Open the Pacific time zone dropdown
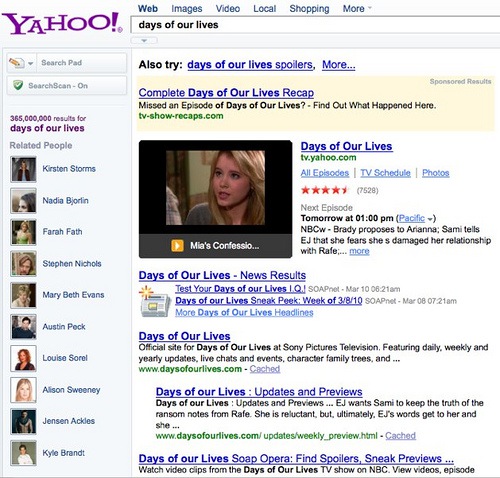500x478 pixels. 431,219
